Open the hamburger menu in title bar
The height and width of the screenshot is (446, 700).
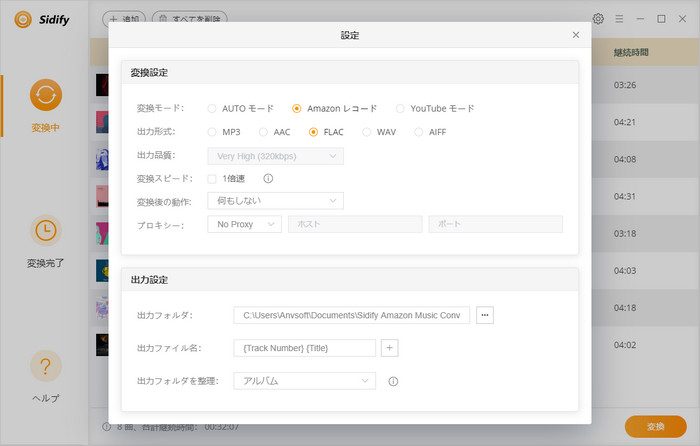(619, 19)
